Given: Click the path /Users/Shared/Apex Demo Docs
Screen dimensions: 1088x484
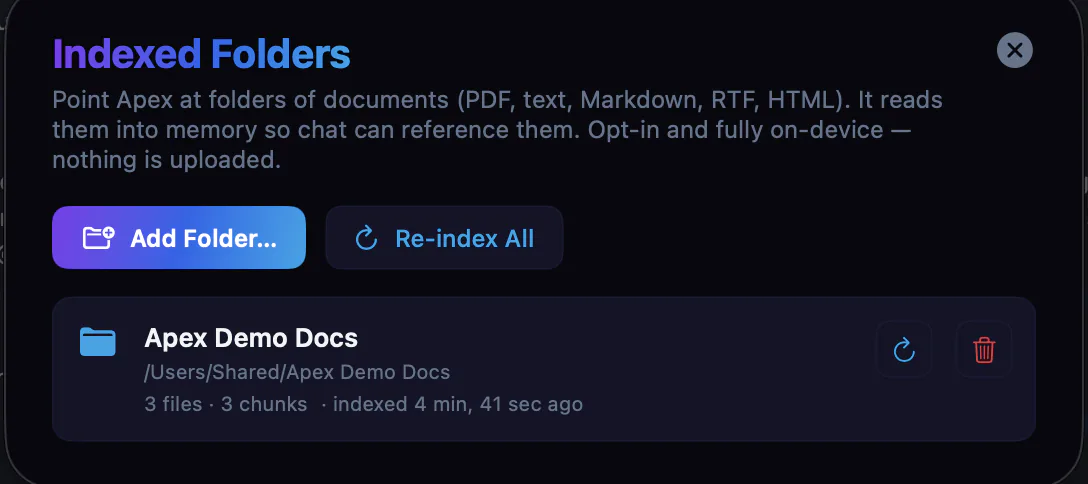Looking at the screenshot, I should pos(297,372).
